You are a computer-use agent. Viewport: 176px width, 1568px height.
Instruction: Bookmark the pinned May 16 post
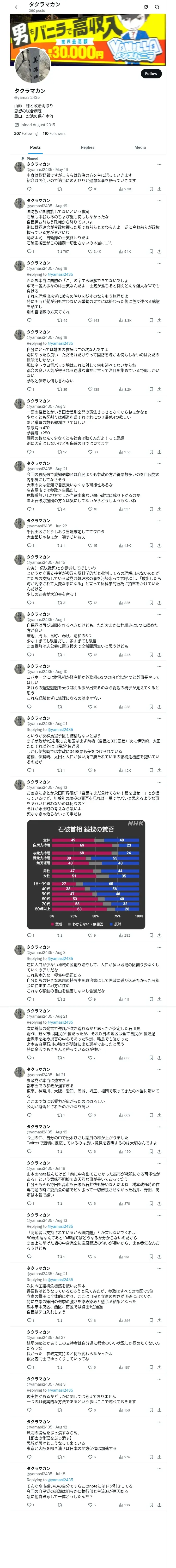click(x=151, y=189)
